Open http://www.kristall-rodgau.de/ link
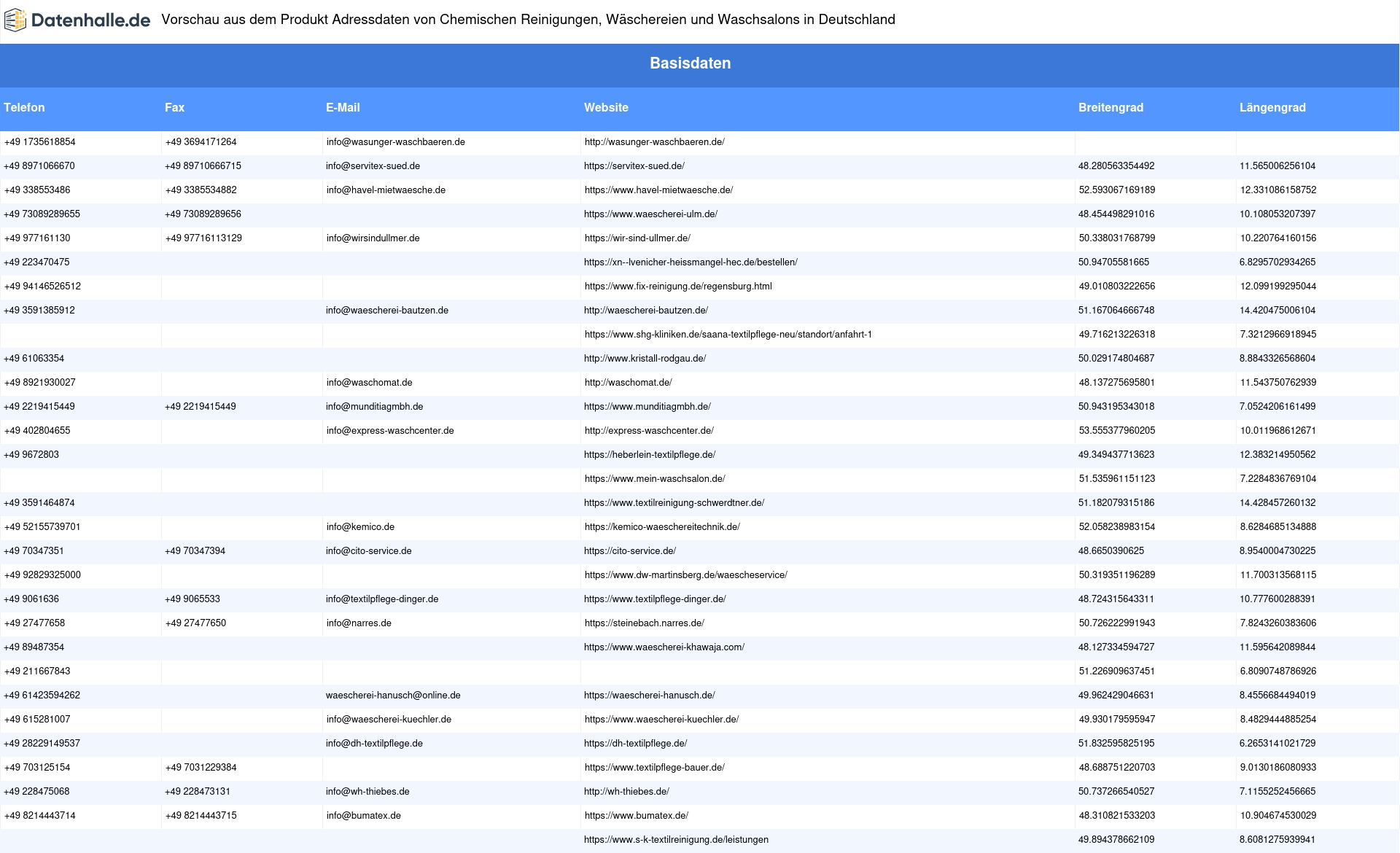 pos(645,359)
